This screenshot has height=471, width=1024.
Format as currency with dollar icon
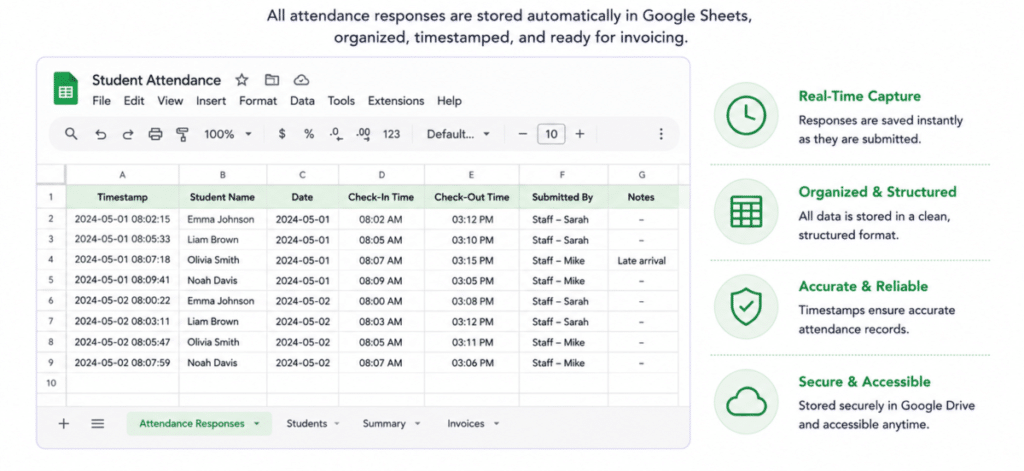tap(282, 134)
